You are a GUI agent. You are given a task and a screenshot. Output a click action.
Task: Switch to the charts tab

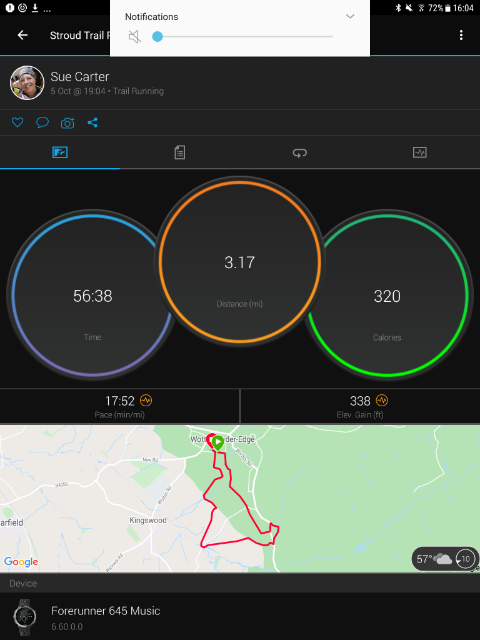[420, 153]
